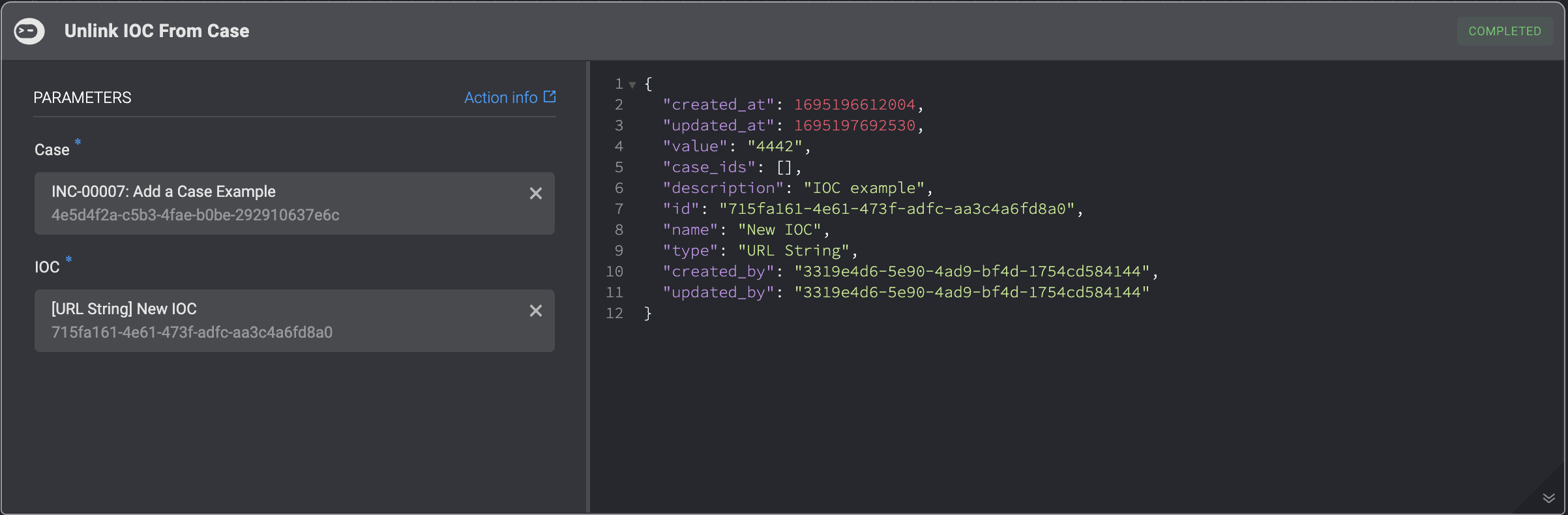Collapse the JSON root object at line 1

(x=632, y=84)
